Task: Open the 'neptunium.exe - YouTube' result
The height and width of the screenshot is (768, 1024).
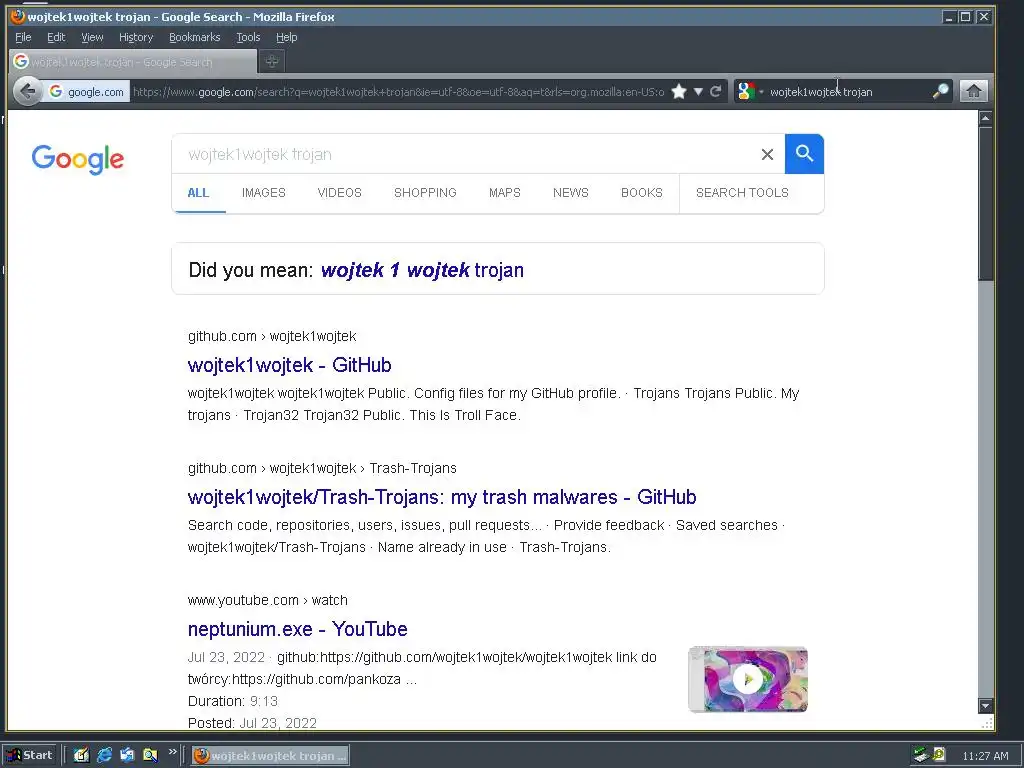Action: point(297,629)
